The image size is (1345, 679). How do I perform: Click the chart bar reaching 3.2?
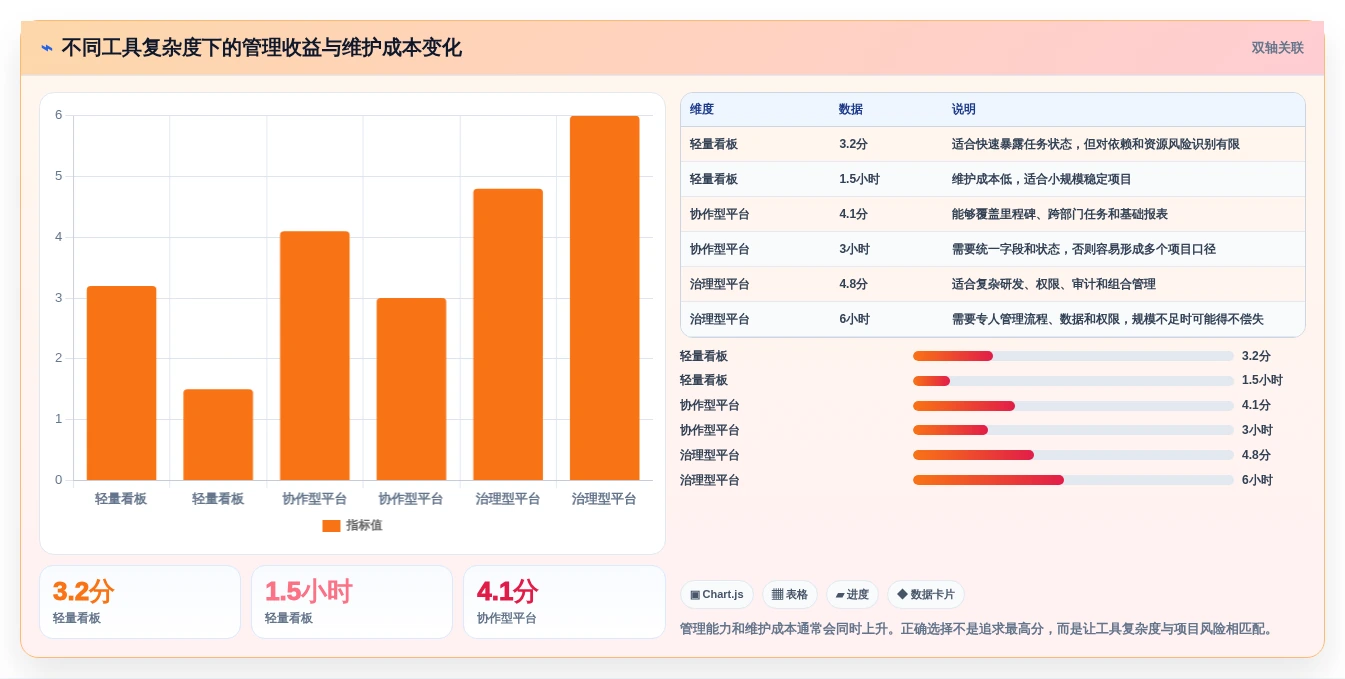pyautogui.click(x=122, y=383)
